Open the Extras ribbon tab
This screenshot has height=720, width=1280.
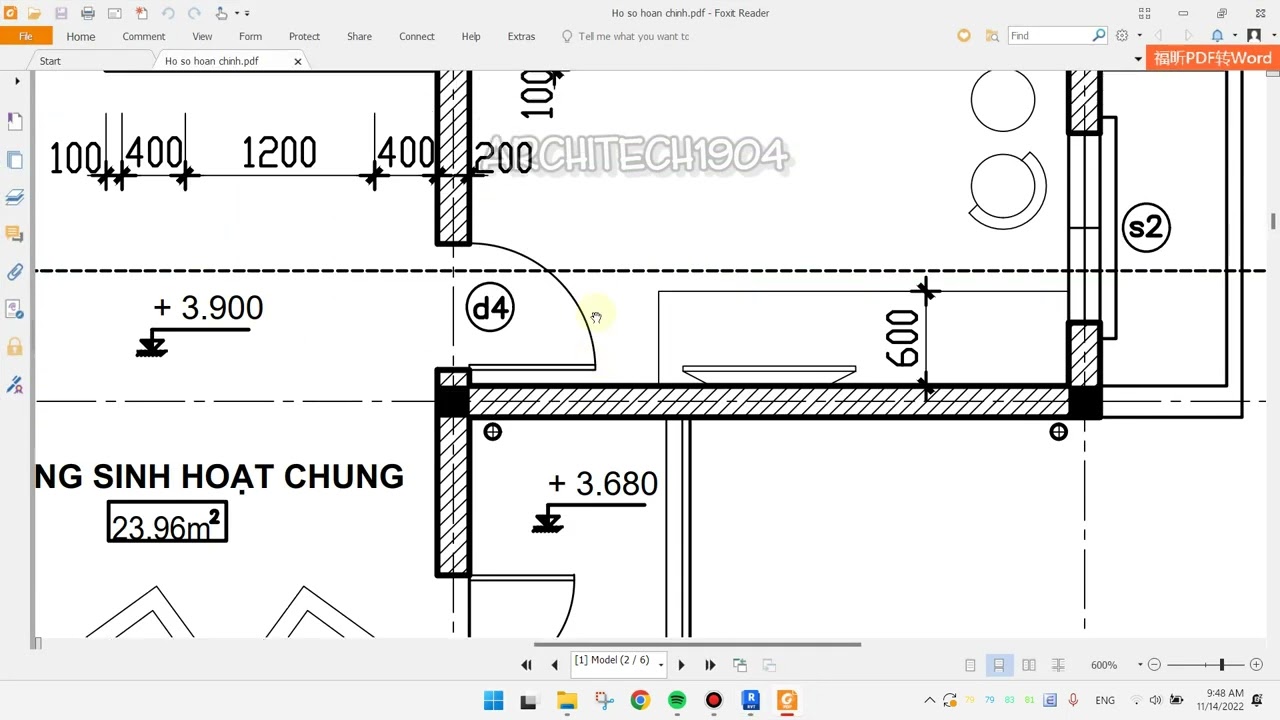521,36
